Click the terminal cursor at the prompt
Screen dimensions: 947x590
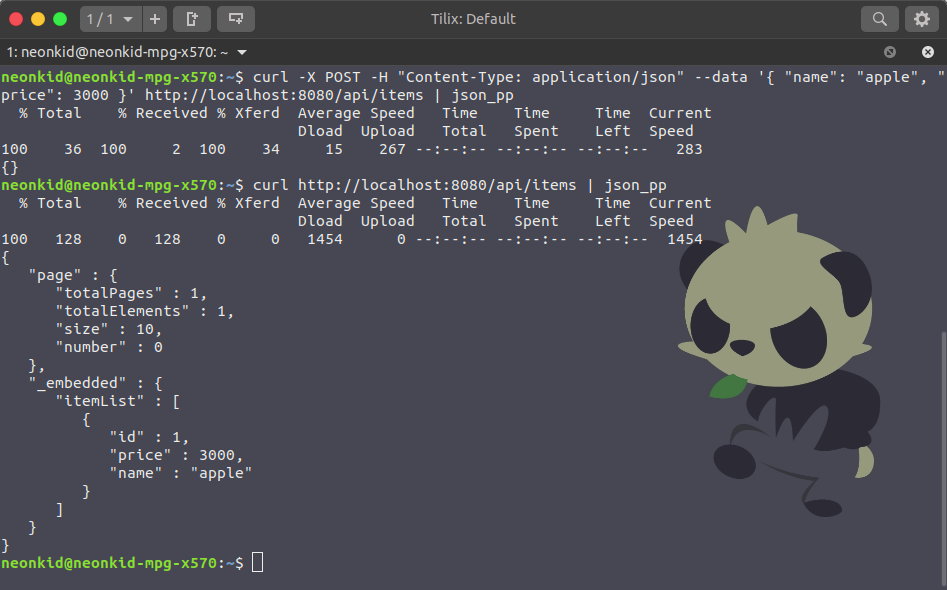257,562
